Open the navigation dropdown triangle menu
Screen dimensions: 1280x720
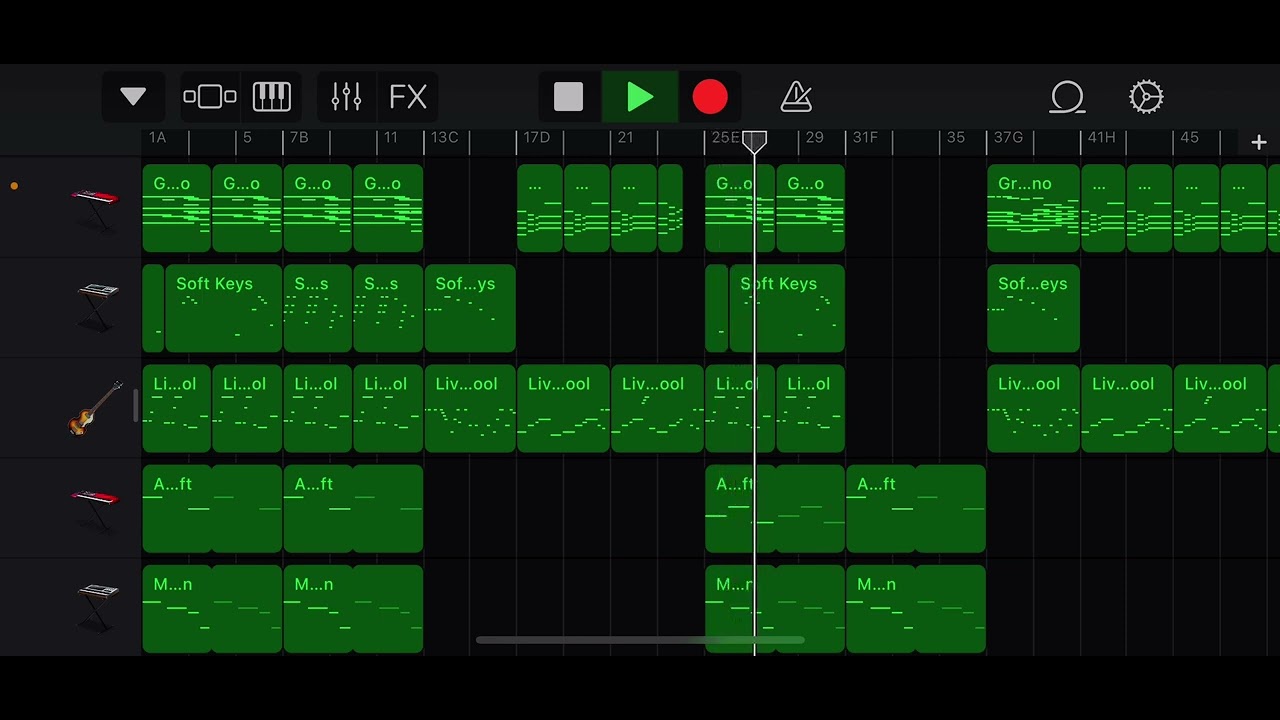[x=133, y=97]
